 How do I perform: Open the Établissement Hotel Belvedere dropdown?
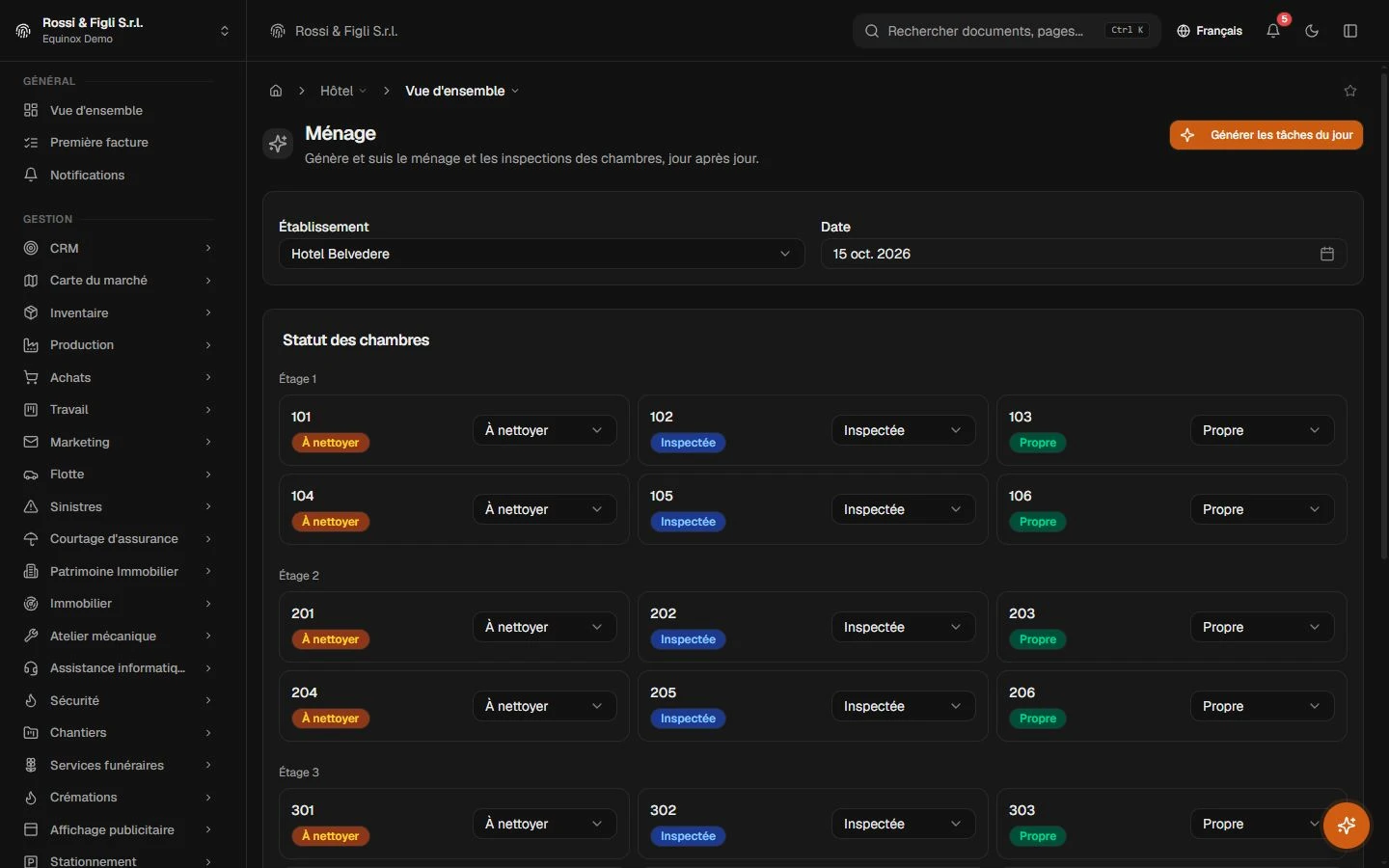(x=541, y=254)
